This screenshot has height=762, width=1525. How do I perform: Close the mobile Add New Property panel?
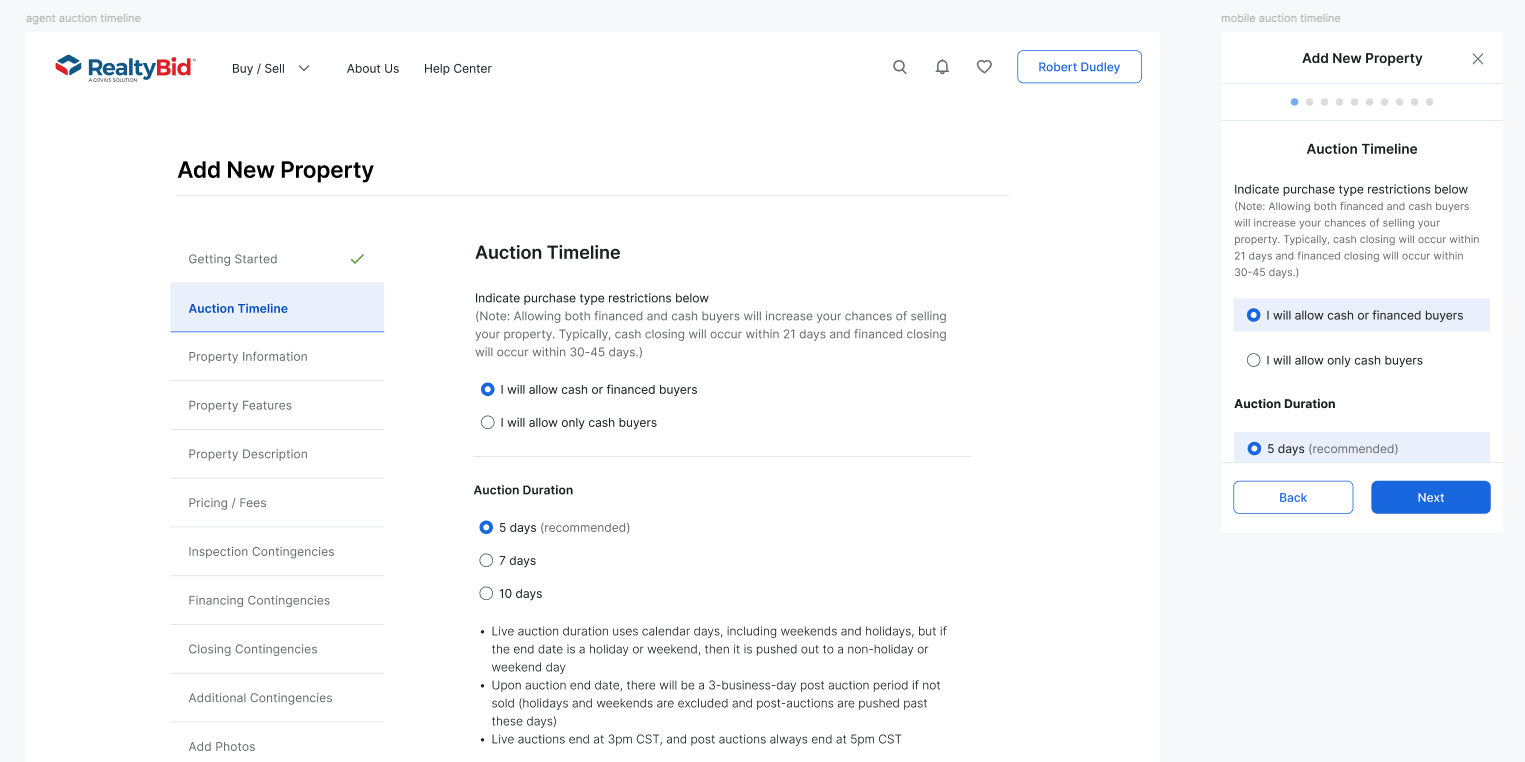click(x=1478, y=59)
